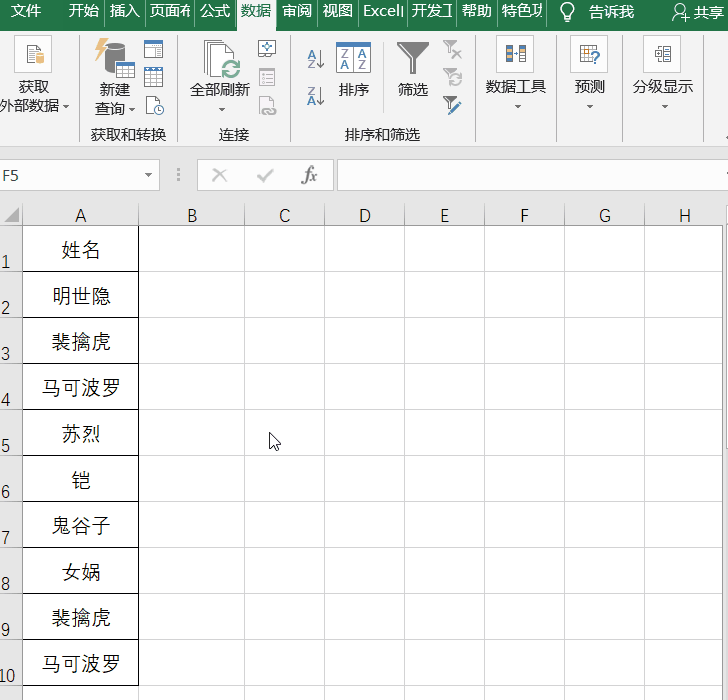Click From Table icon in Get & Transform
The width and height of the screenshot is (728, 700).
(x=153, y=77)
